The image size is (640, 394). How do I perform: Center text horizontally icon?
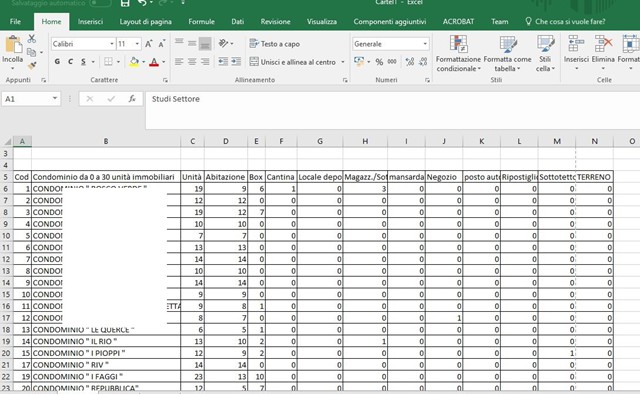[192, 62]
